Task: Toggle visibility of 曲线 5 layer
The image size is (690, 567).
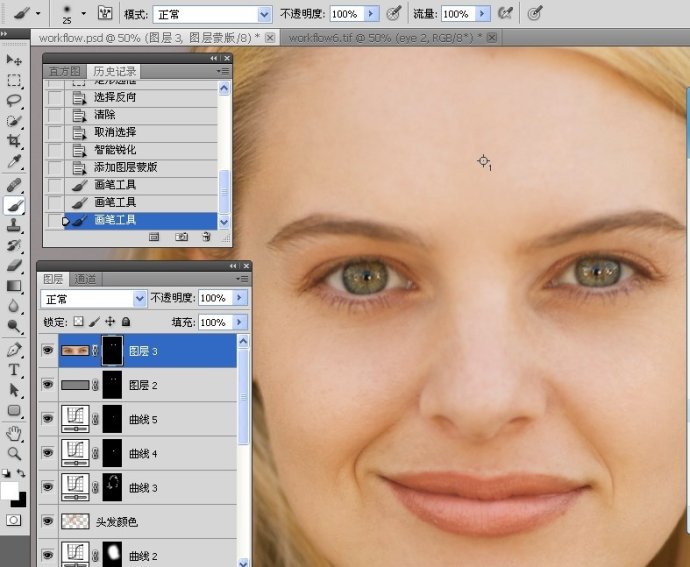Action: (x=48, y=419)
